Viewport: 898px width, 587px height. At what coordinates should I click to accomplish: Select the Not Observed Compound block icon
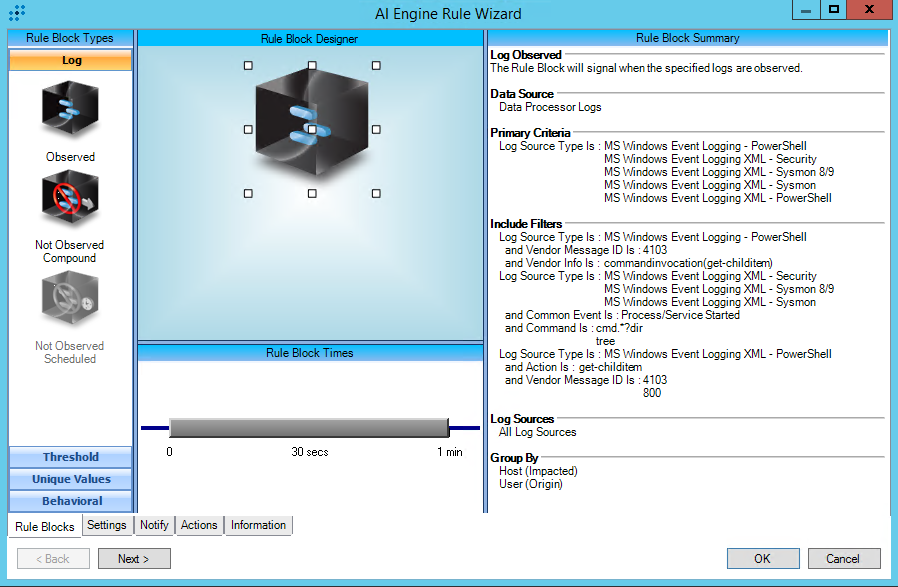pyautogui.click(x=70, y=200)
